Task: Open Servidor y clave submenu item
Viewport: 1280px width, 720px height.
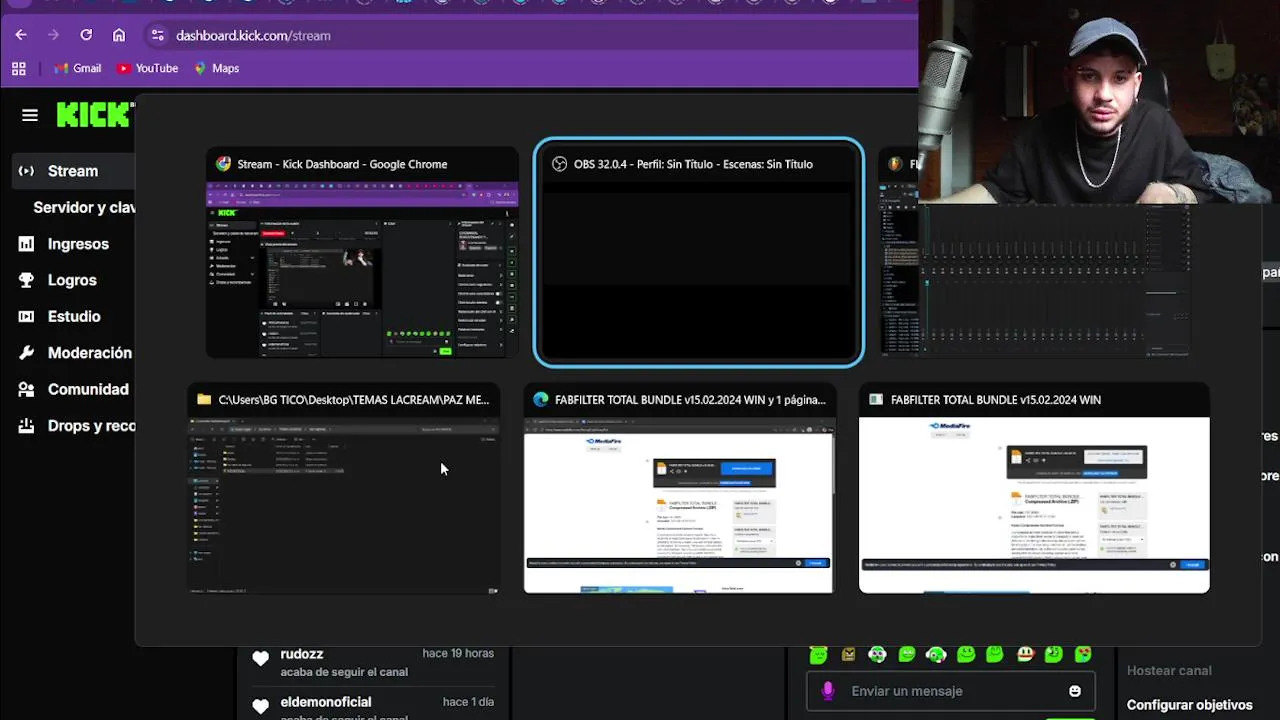Action: pyautogui.click(x=84, y=207)
